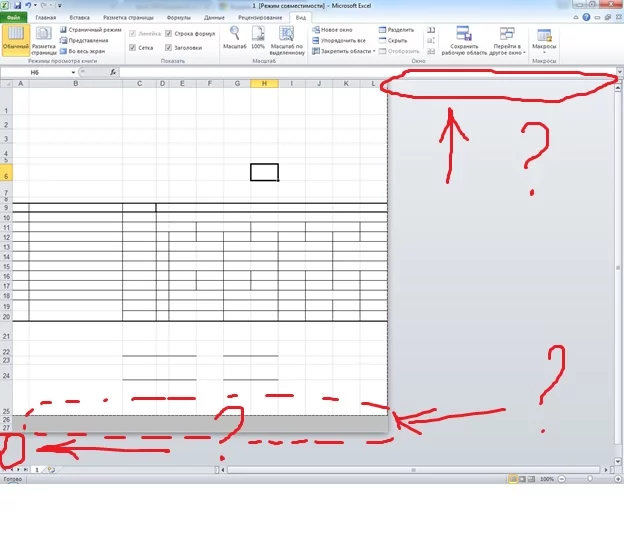
Task: Click Разделить to split the window
Action: tap(396, 30)
